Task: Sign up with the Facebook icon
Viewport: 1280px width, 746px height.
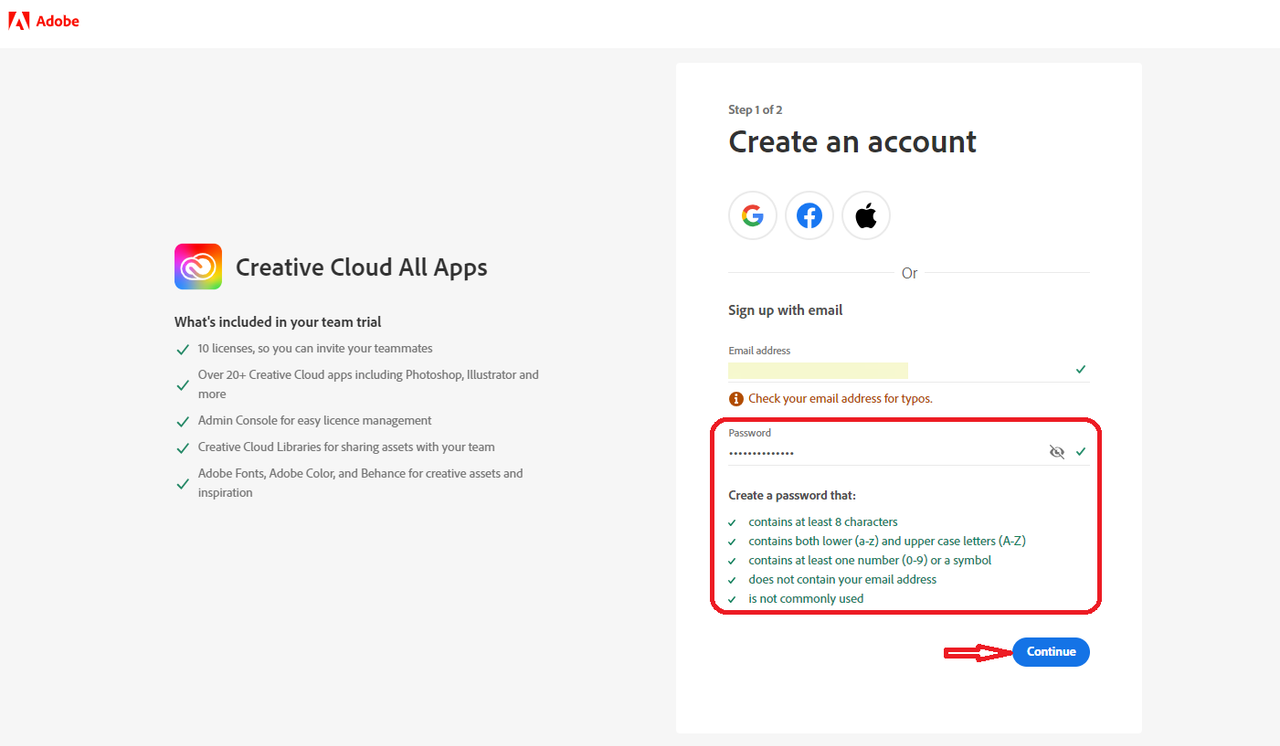Action: [x=810, y=215]
